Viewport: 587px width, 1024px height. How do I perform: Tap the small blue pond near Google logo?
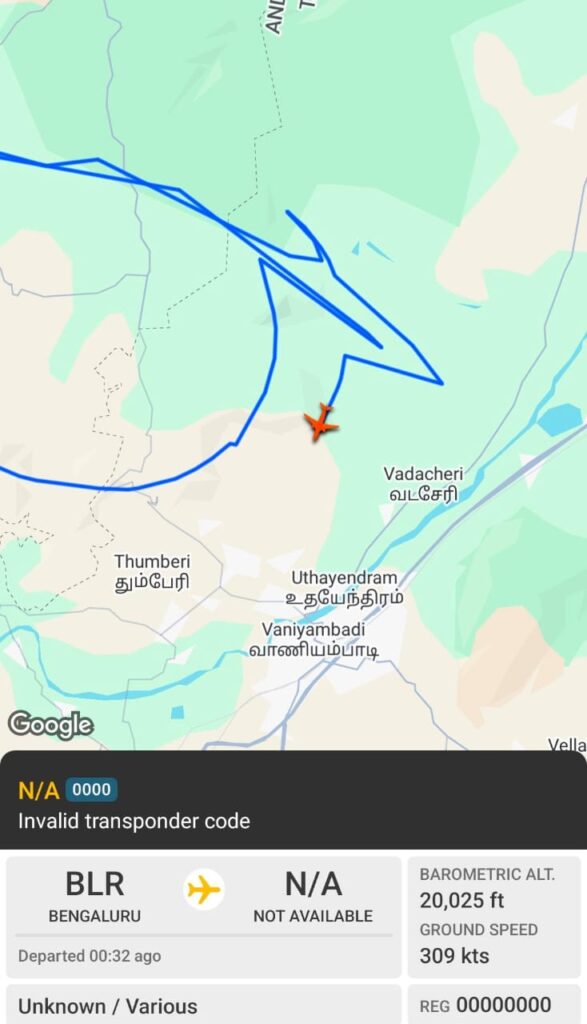pyautogui.click(x=178, y=712)
